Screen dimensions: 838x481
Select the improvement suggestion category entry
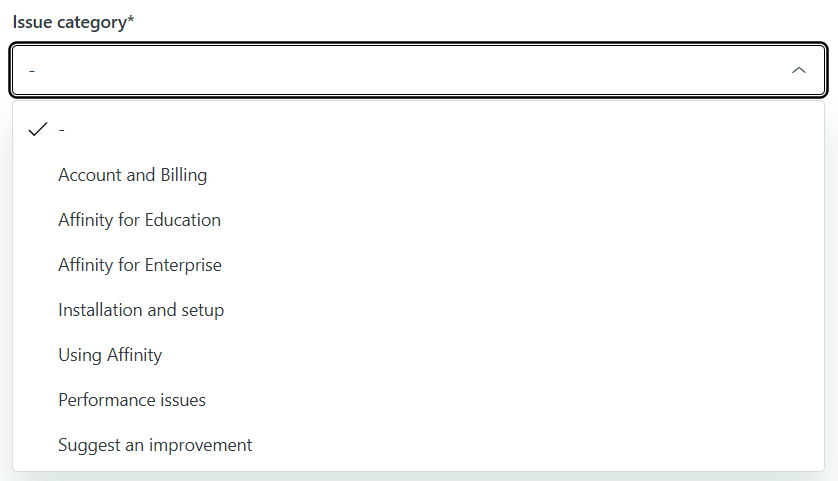coord(155,445)
